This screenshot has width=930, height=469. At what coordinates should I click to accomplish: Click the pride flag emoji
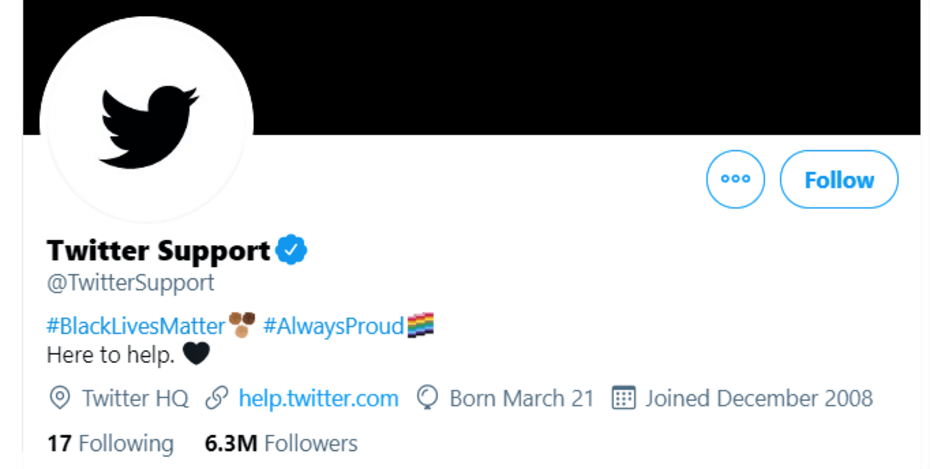click(421, 325)
